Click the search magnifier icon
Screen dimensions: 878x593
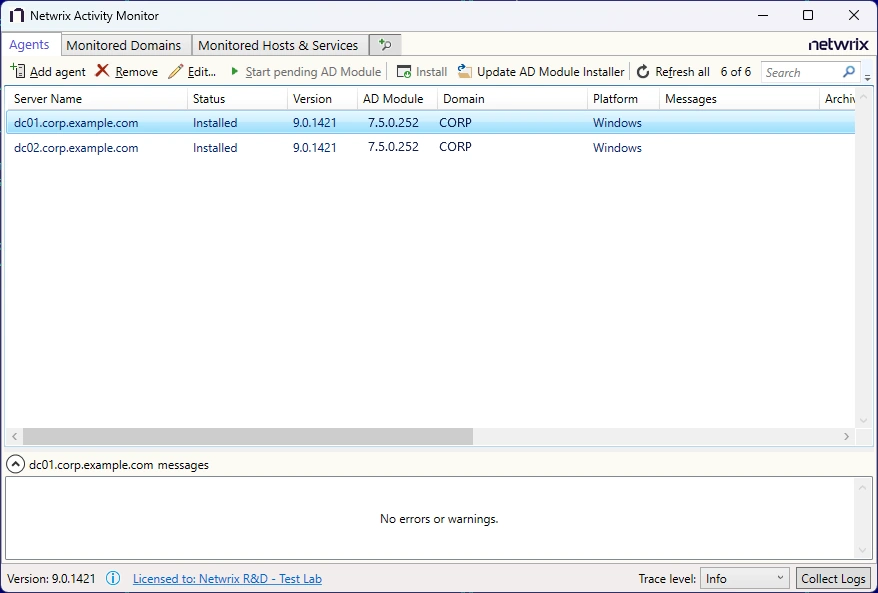tap(849, 72)
